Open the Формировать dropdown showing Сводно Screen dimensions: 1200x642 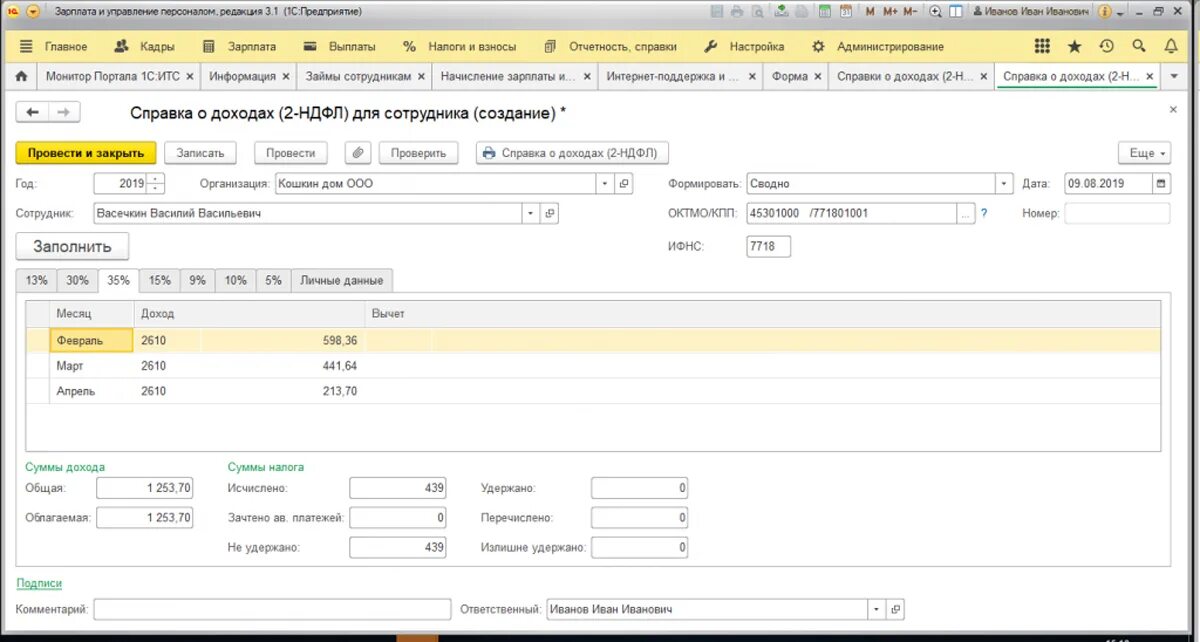(x=1004, y=183)
